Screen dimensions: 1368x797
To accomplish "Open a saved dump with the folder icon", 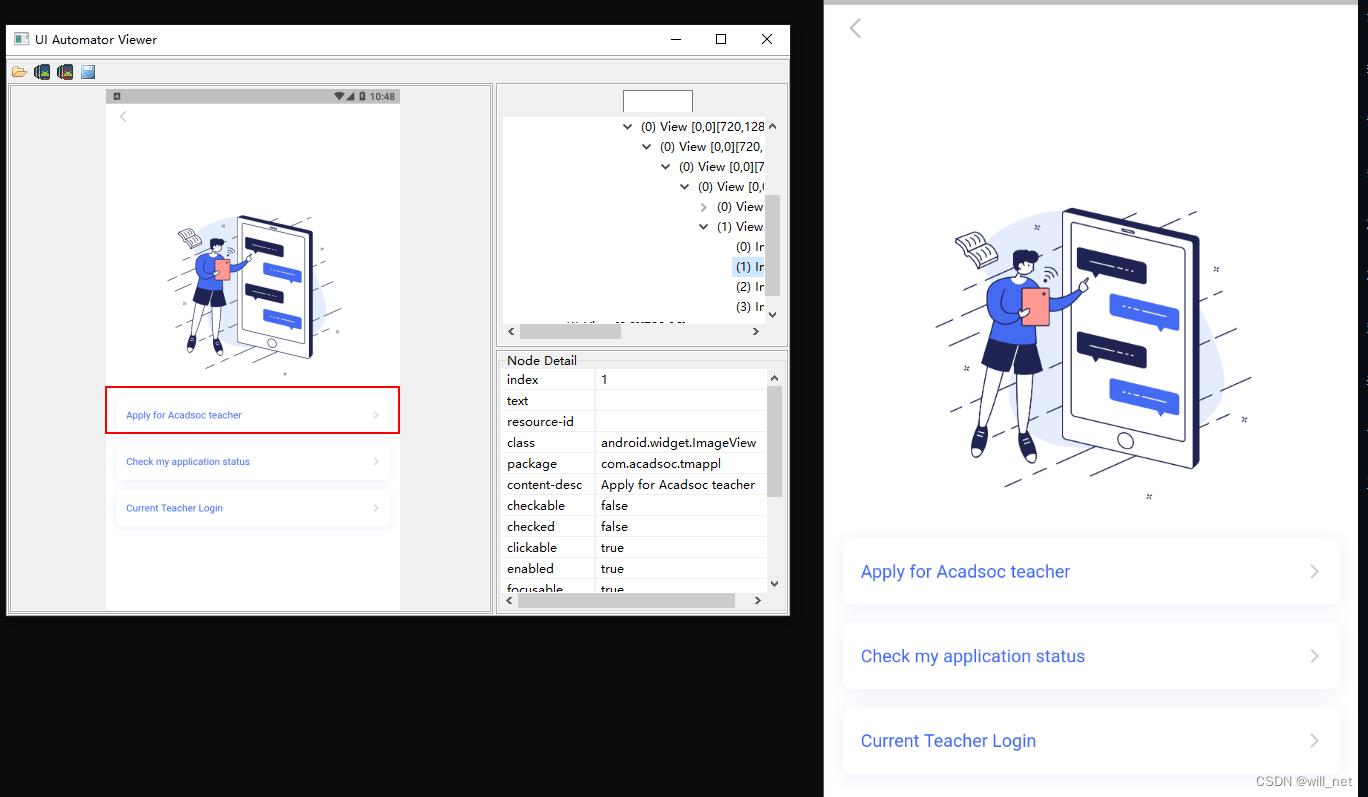I will point(19,72).
